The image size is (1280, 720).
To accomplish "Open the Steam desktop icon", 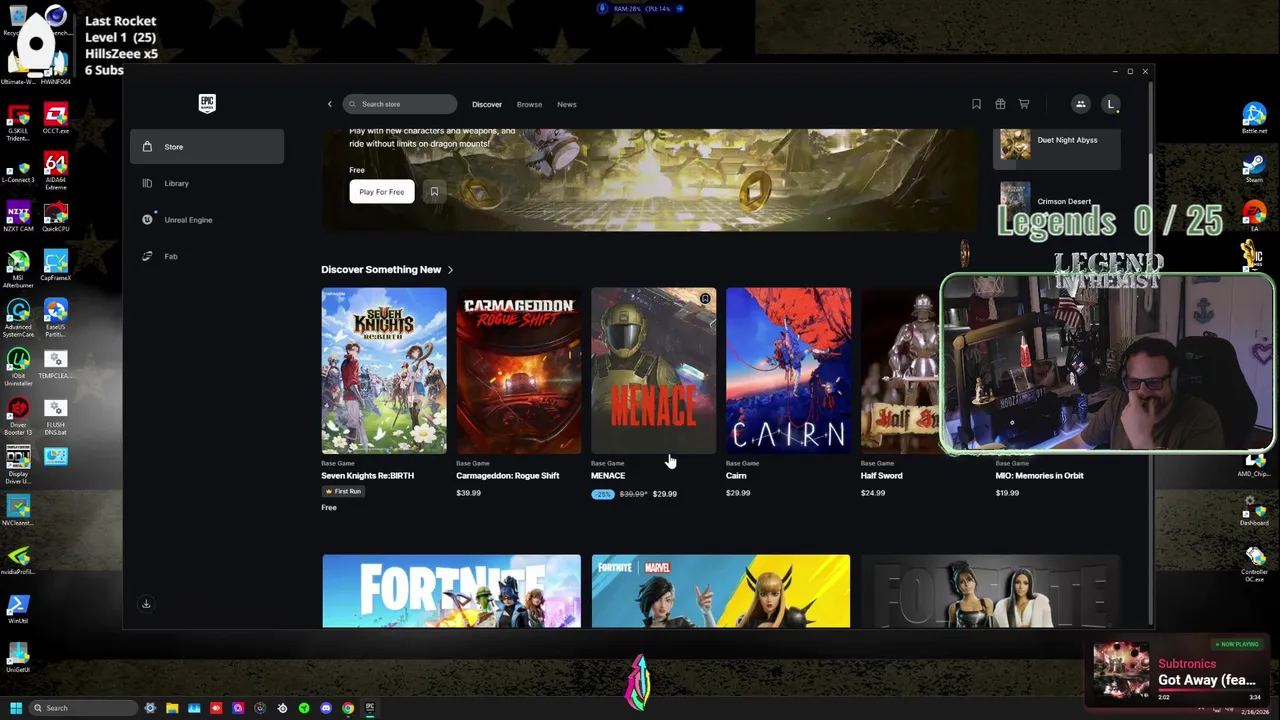I will pyautogui.click(x=1254, y=168).
